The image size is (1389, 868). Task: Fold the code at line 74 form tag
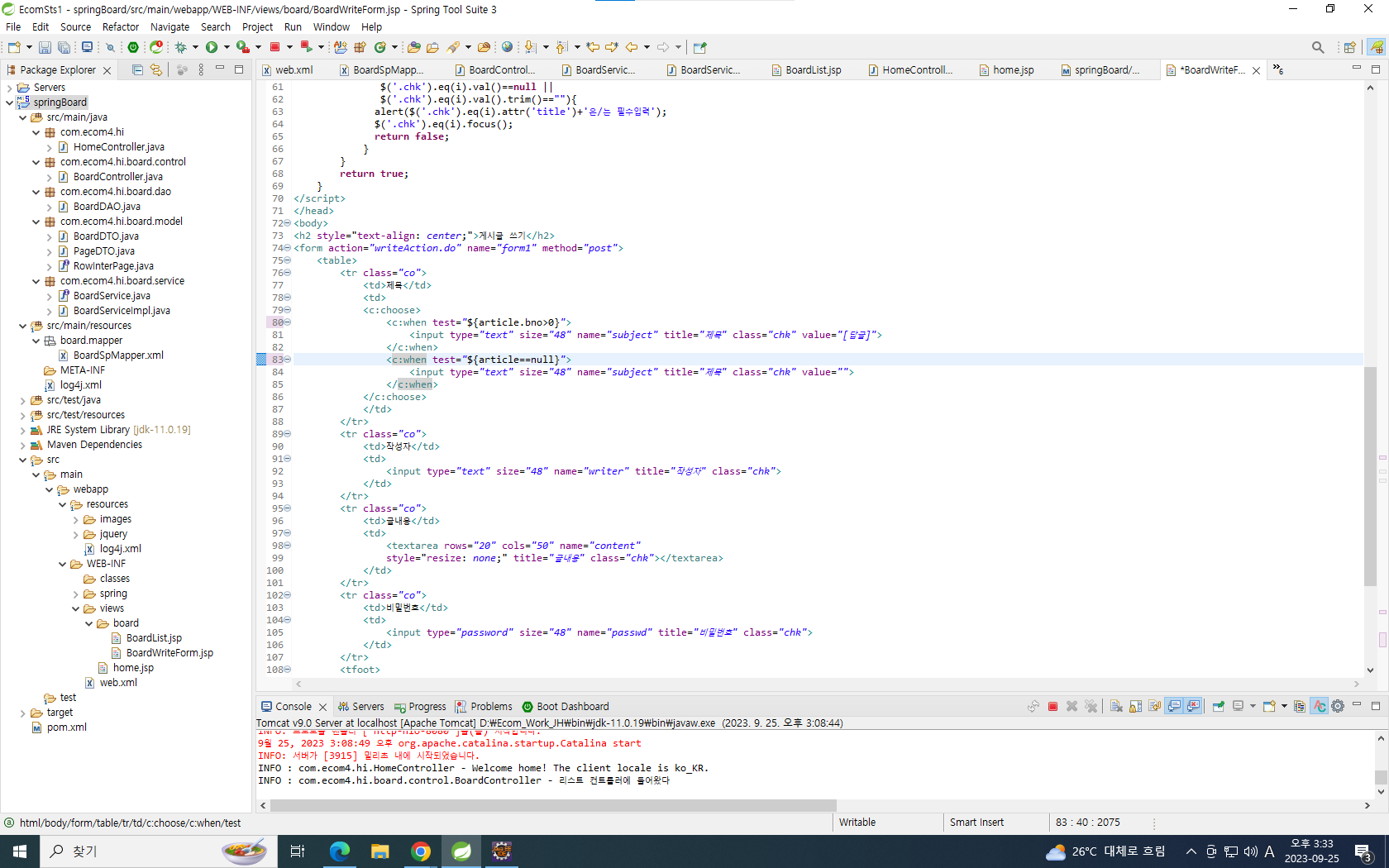click(288, 248)
